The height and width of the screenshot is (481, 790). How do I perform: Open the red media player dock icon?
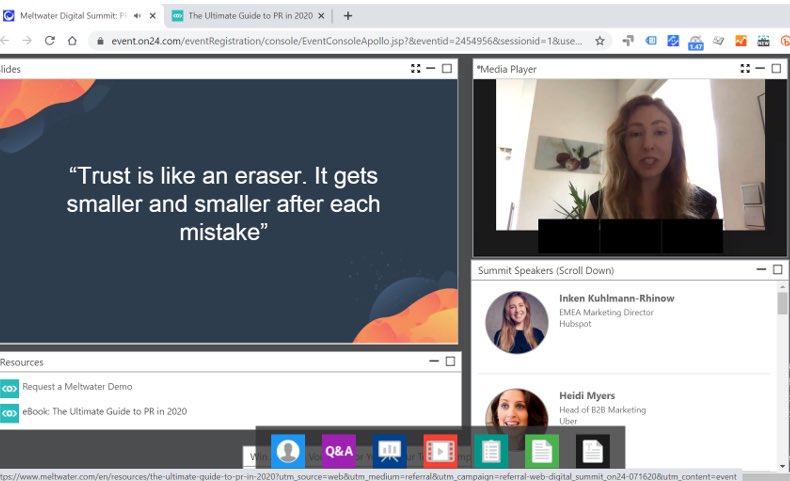pos(440,451)
